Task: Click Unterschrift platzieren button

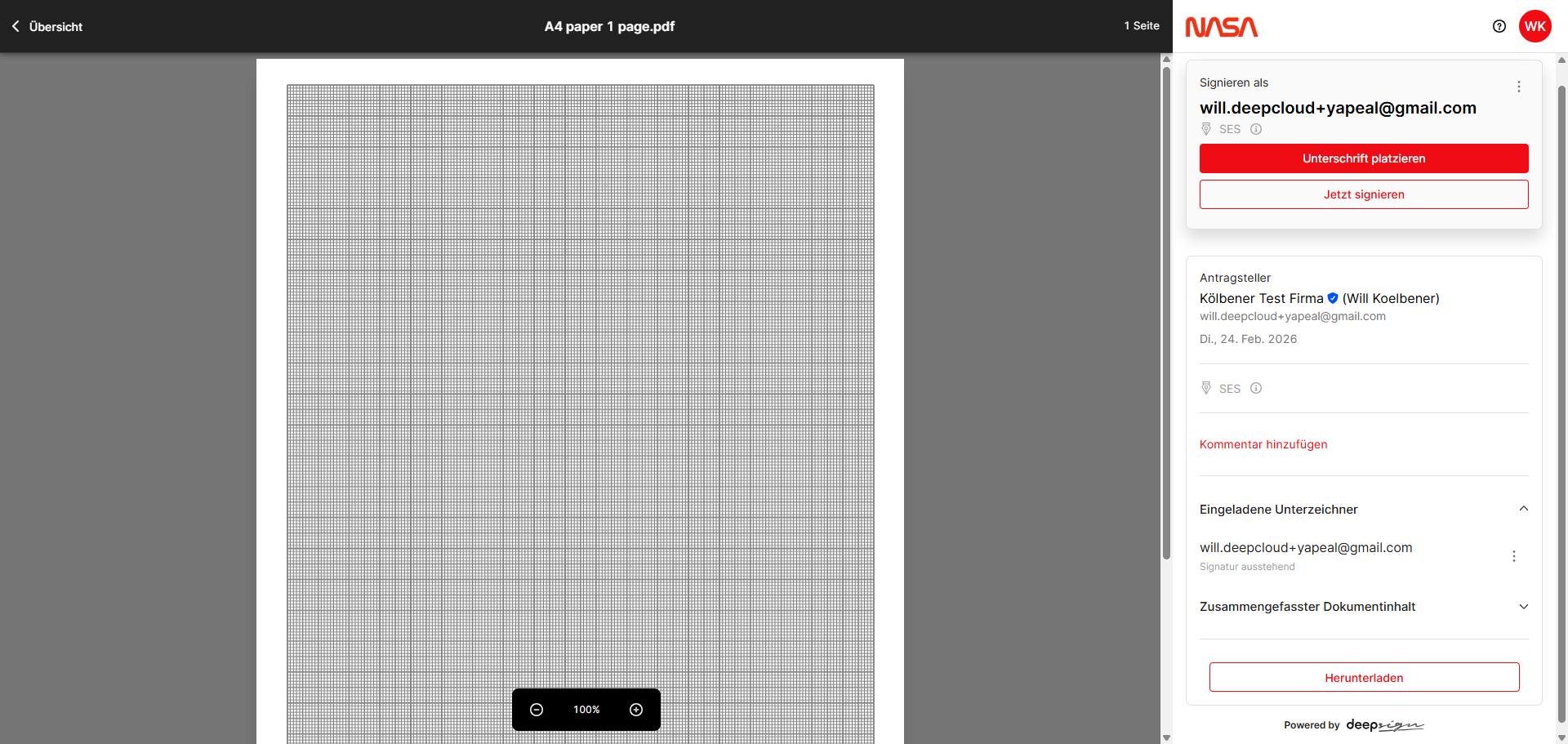Action: pyautogui.click(x=1363, y=158)
